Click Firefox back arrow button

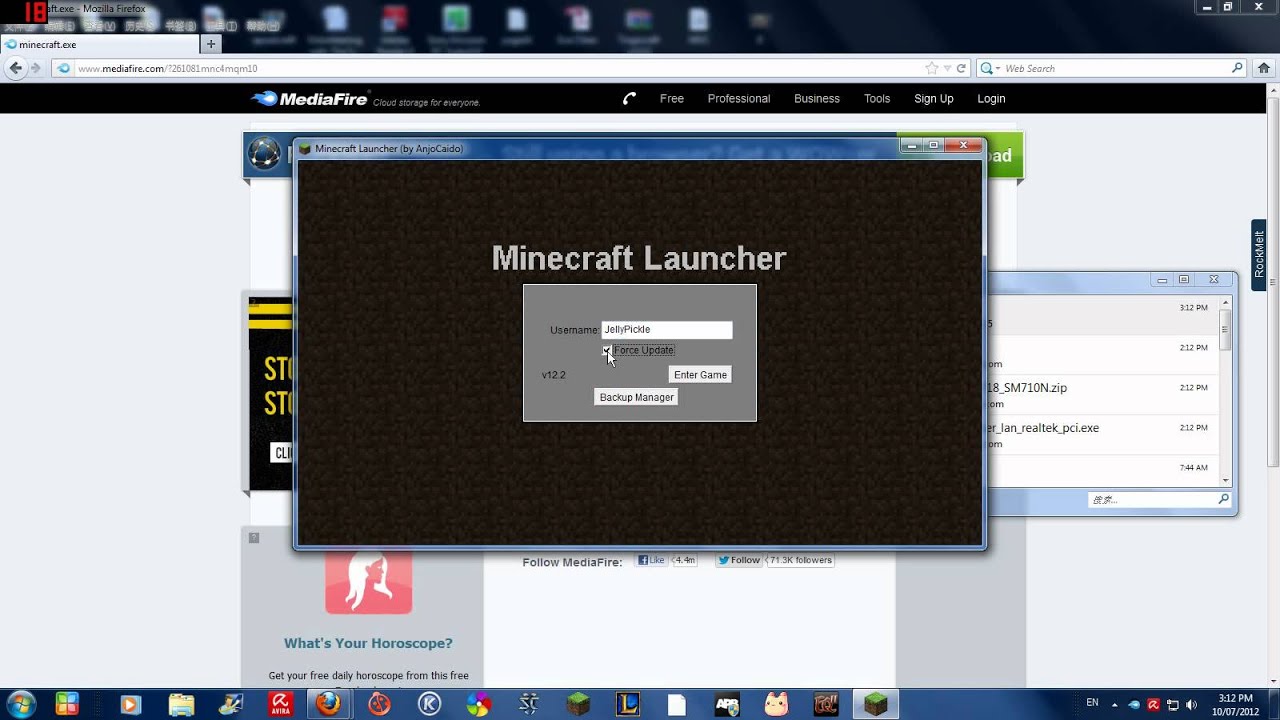pos(15,68)
